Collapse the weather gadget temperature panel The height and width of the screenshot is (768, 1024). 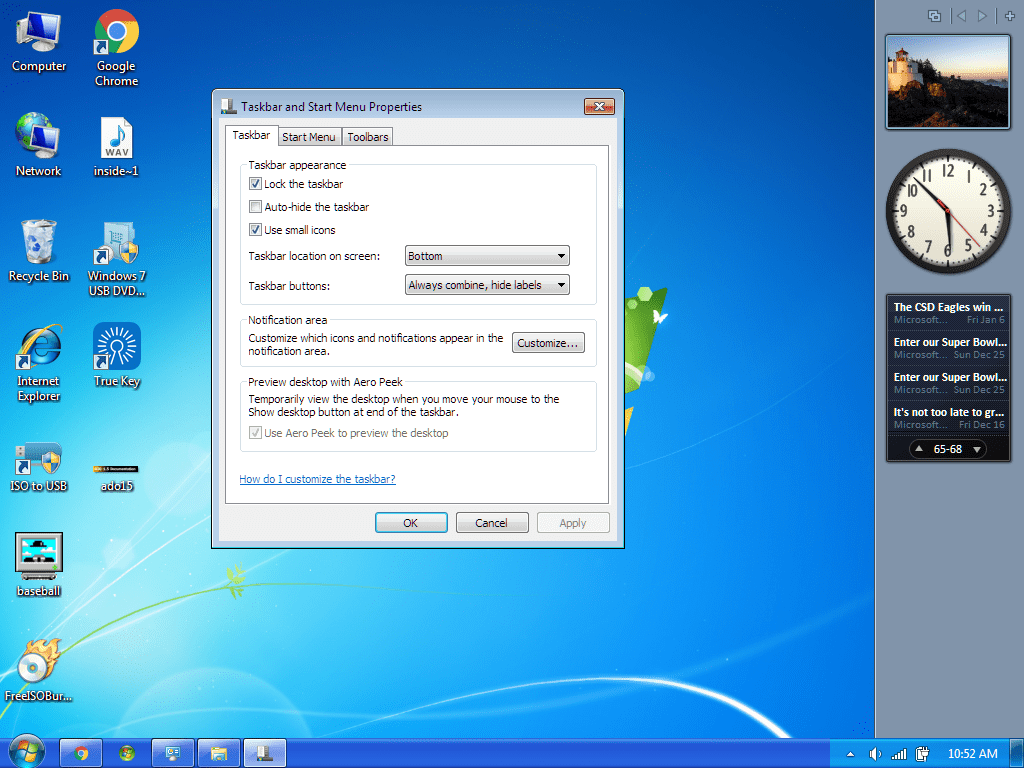[921, 449]
